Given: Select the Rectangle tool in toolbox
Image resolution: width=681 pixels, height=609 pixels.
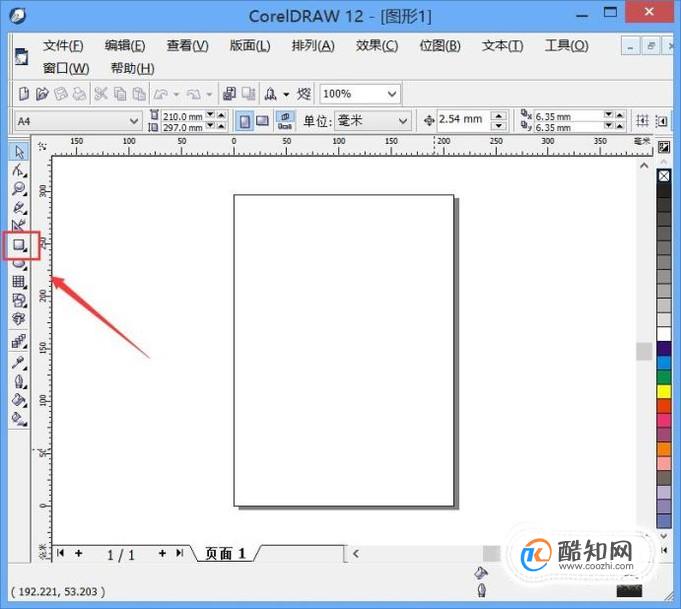Looking at the screenshot, I should (19, 245).
